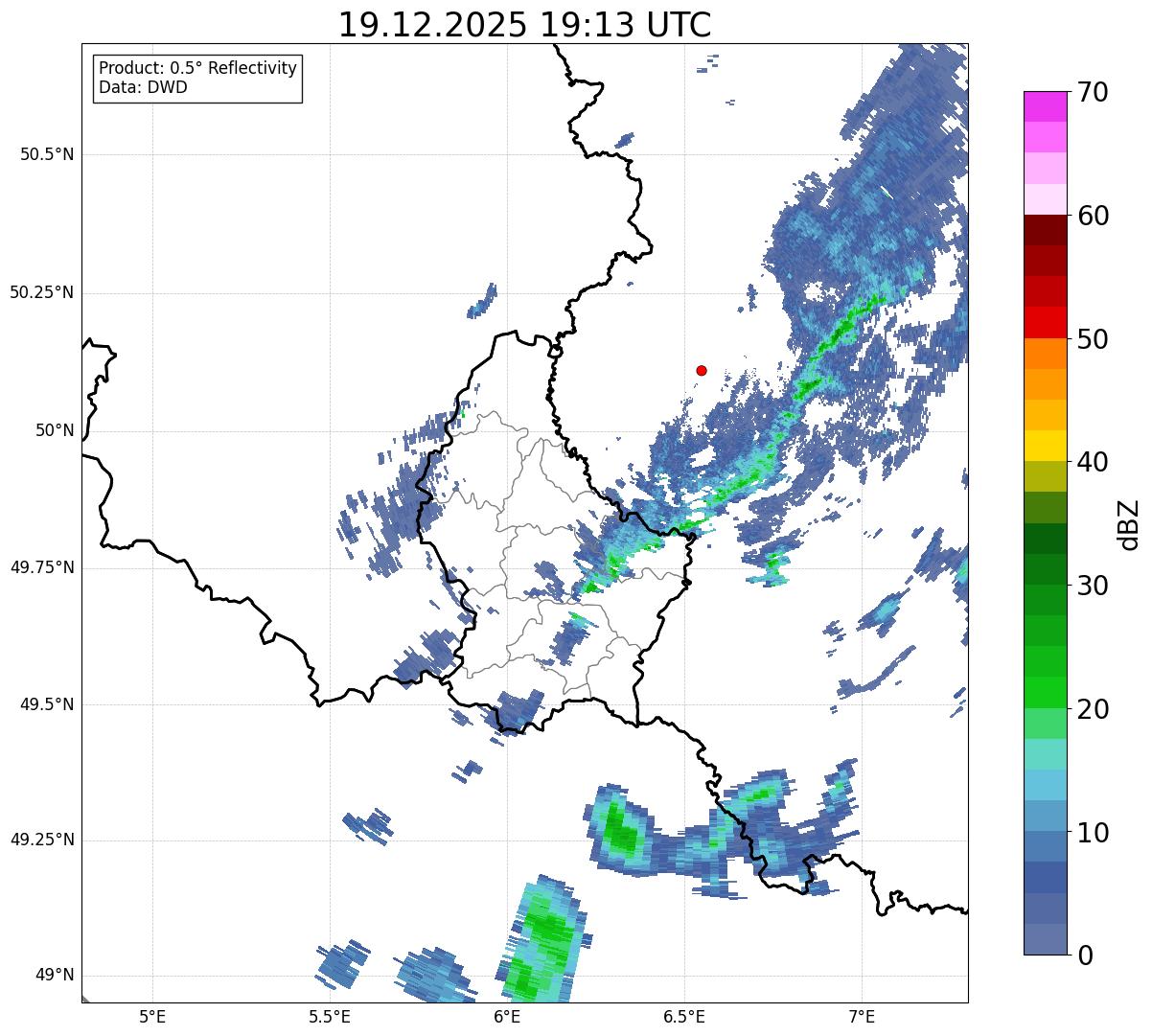The width and height of the screenshot is (1152, 1036).
Task: Click the latitude label 50°N
Action: click(53, 430)
